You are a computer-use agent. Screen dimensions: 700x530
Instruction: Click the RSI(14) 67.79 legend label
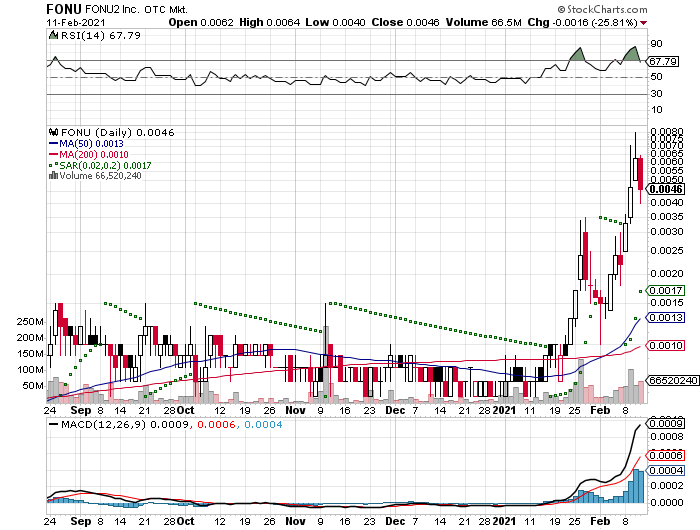pyautogui.click(x=101, y=35)
